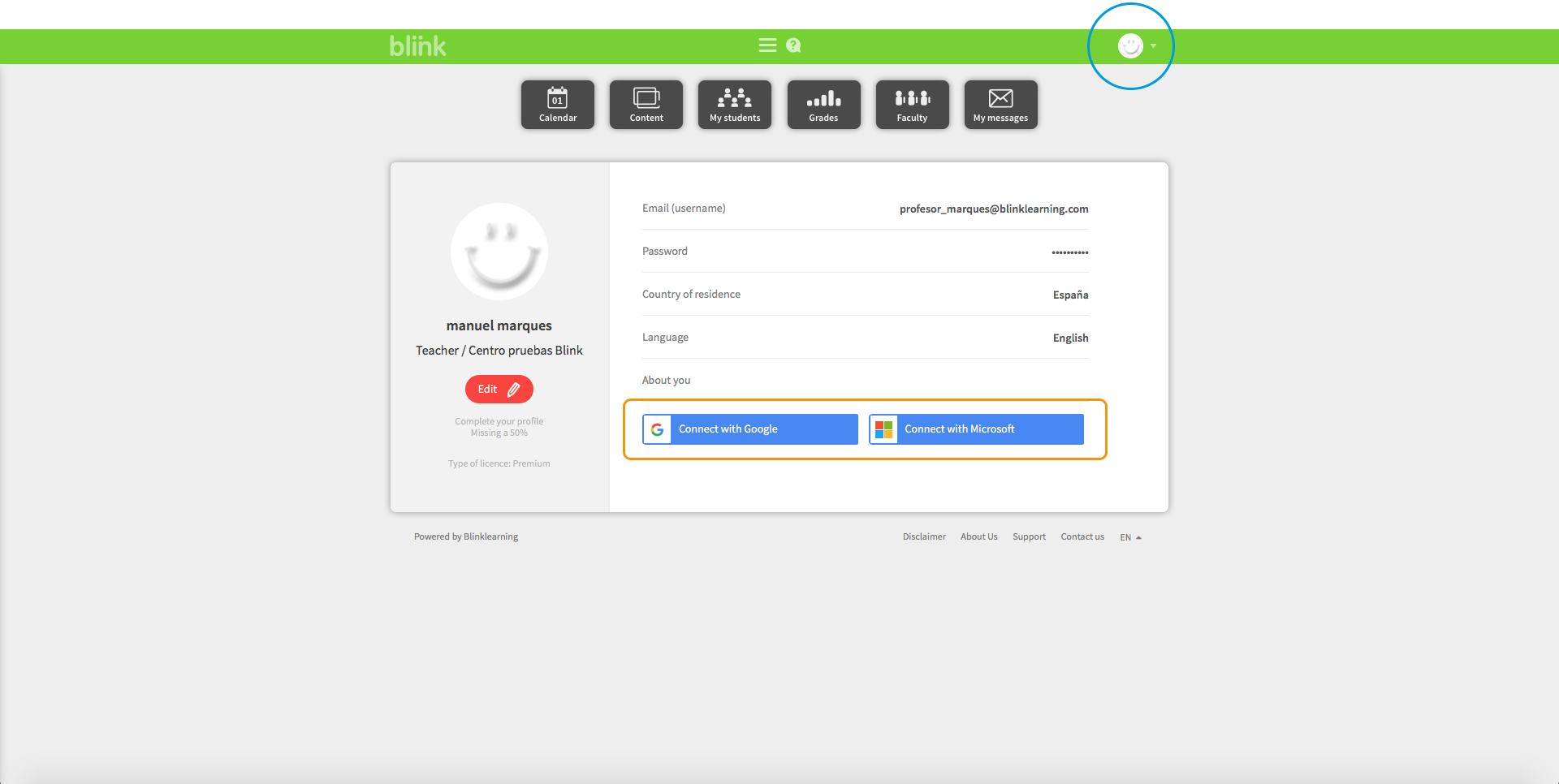Click the Contact us link

[1082, 536]
